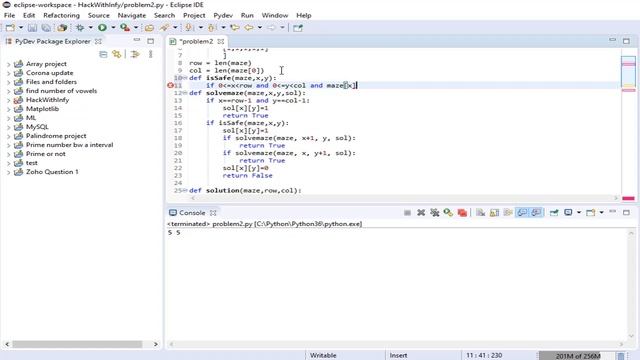Toggle Show Console on error output
The image size is (640, 360).
(536, 213)
